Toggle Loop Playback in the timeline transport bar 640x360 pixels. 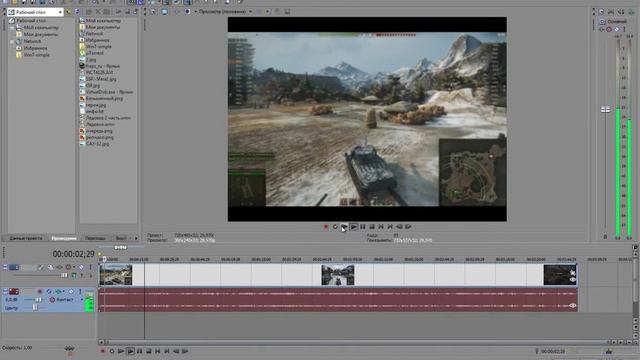click(112, 351)
